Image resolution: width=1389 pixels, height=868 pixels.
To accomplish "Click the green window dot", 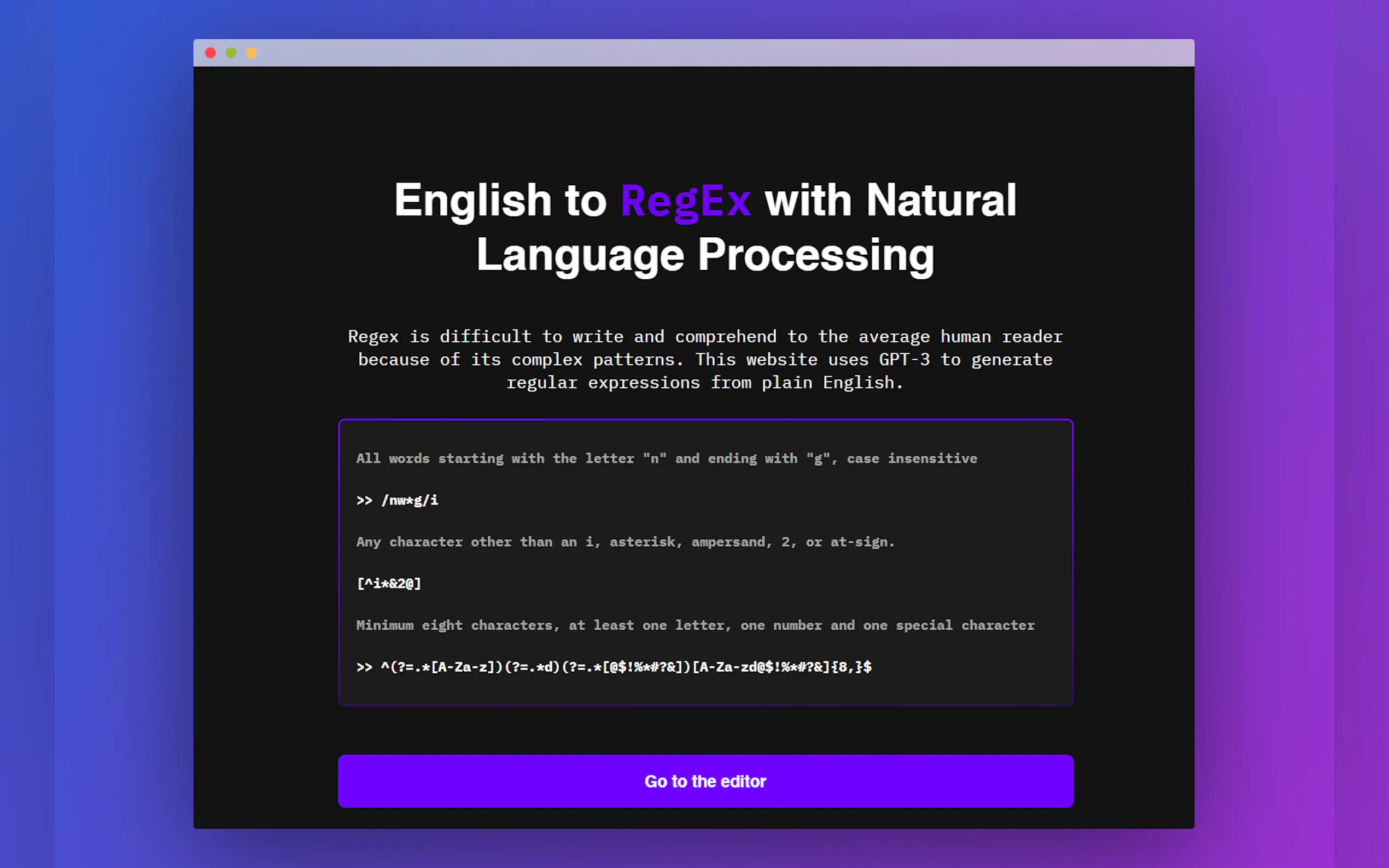I will [231, 53].
